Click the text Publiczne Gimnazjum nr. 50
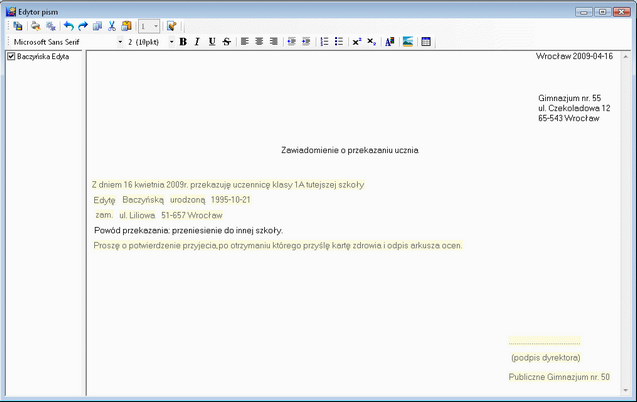637x402 pixels. 559,377
